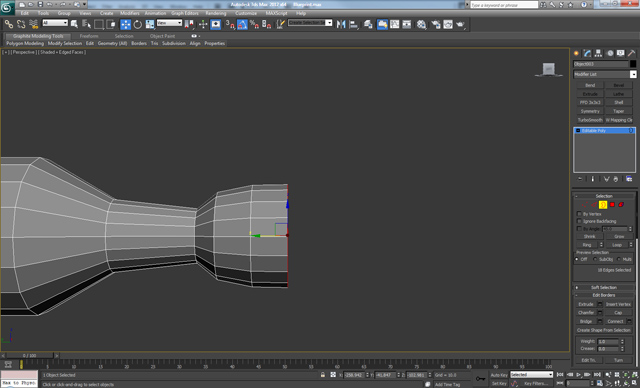The width and height of the screenshot is (640, 388).
Task: Enable the By Vertex checkbox
Action: point(579,214)
